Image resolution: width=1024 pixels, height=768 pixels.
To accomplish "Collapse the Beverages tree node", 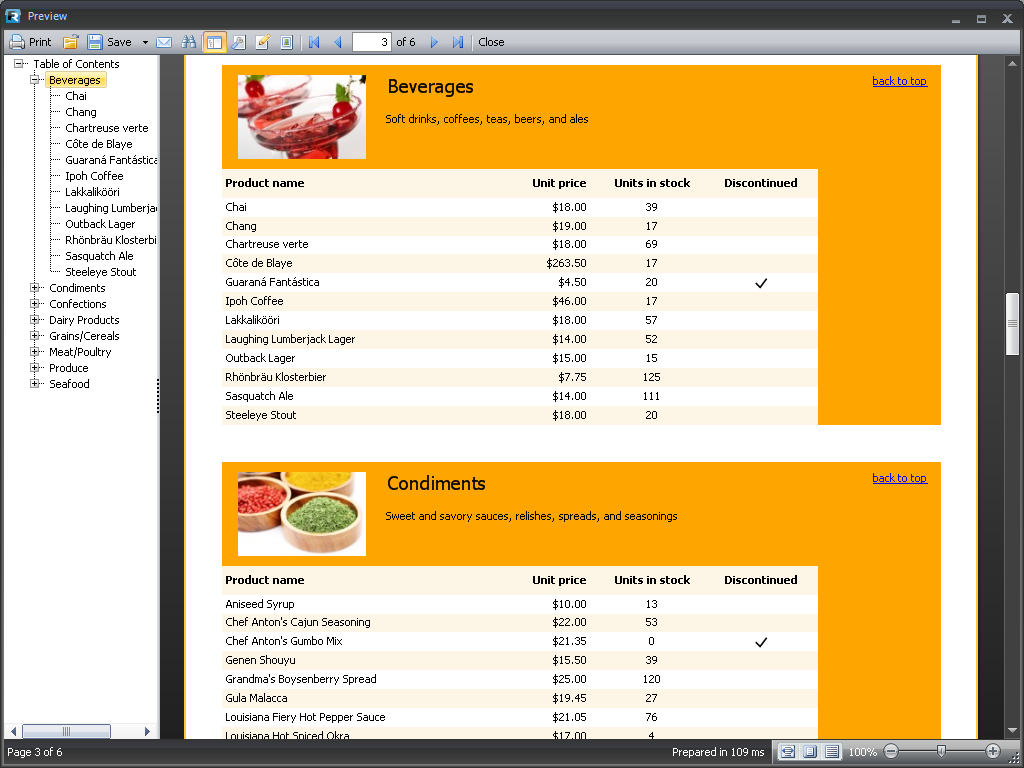I will point(35,80).
